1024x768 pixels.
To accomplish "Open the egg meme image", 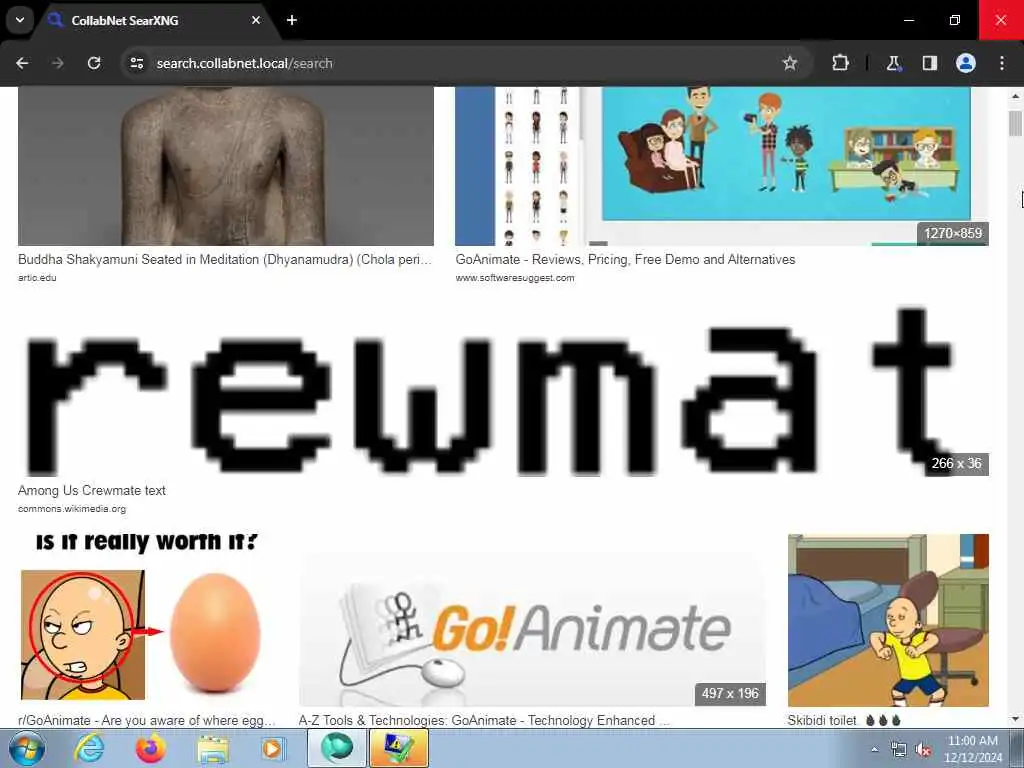I will pos(148,620).
